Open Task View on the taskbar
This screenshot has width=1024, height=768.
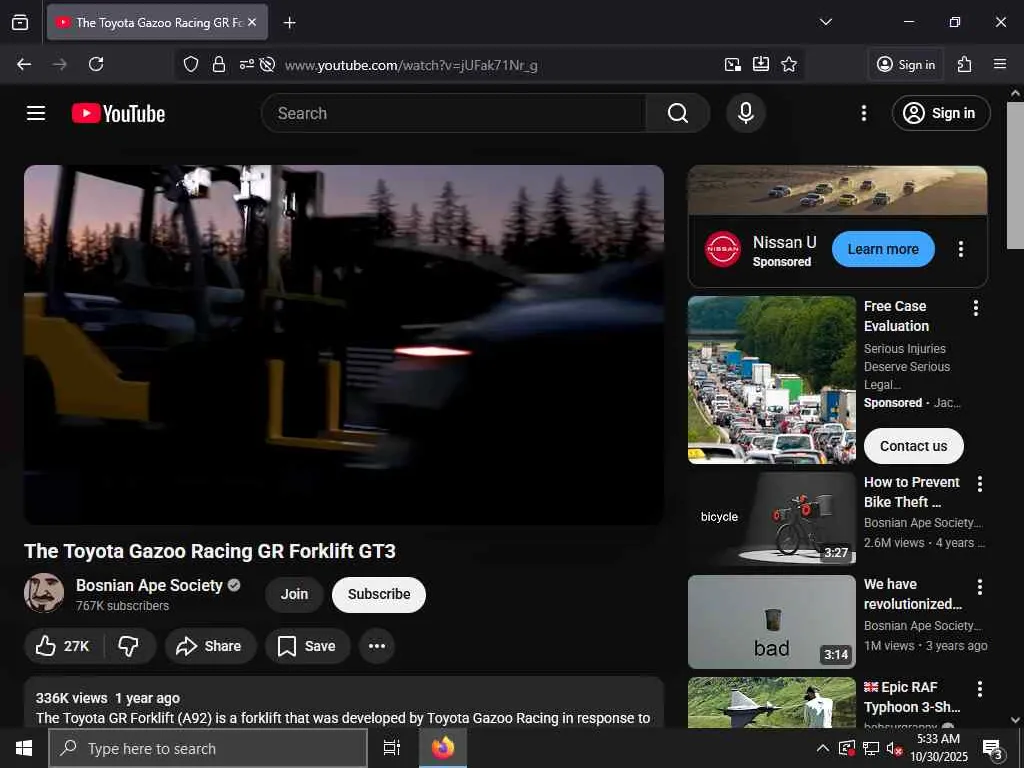click(392, 748)
